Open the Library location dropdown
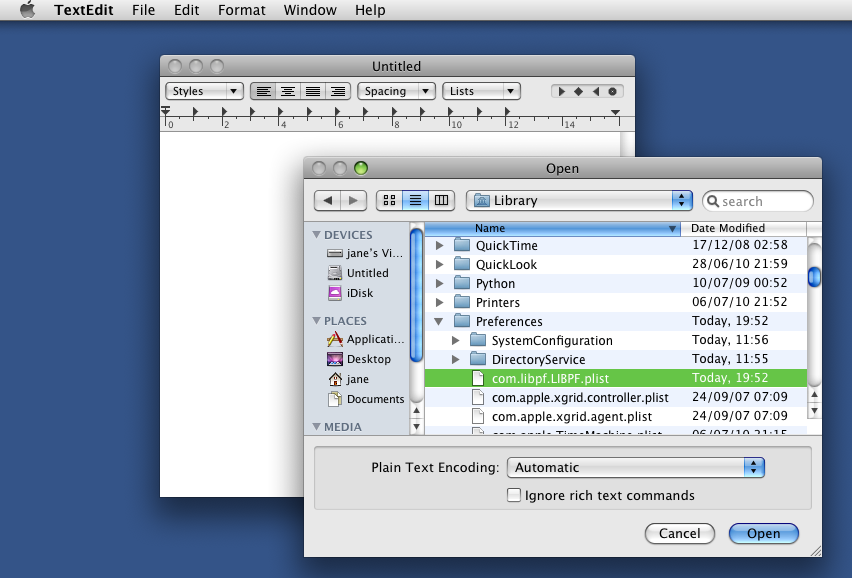 (x=580, y=200)
